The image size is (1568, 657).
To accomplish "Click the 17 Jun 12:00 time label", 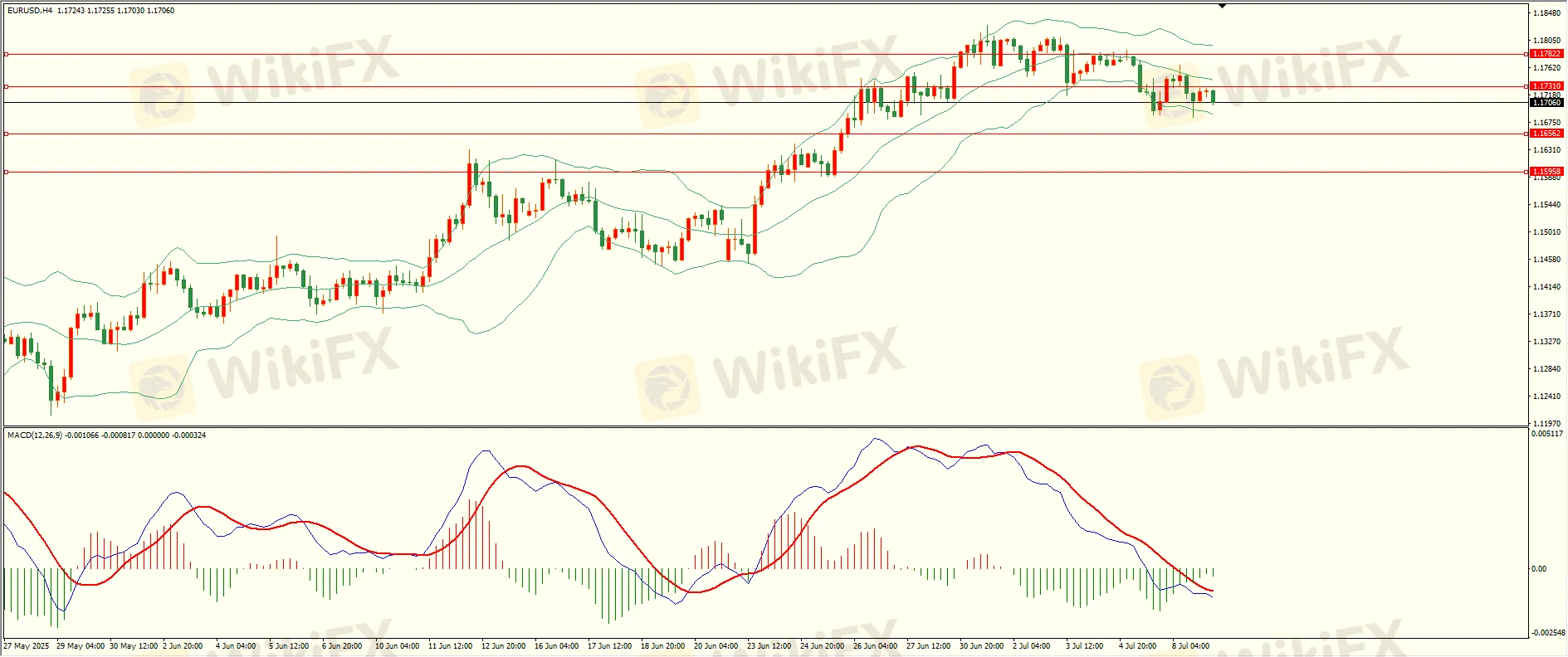I will [x=610, y=646].
